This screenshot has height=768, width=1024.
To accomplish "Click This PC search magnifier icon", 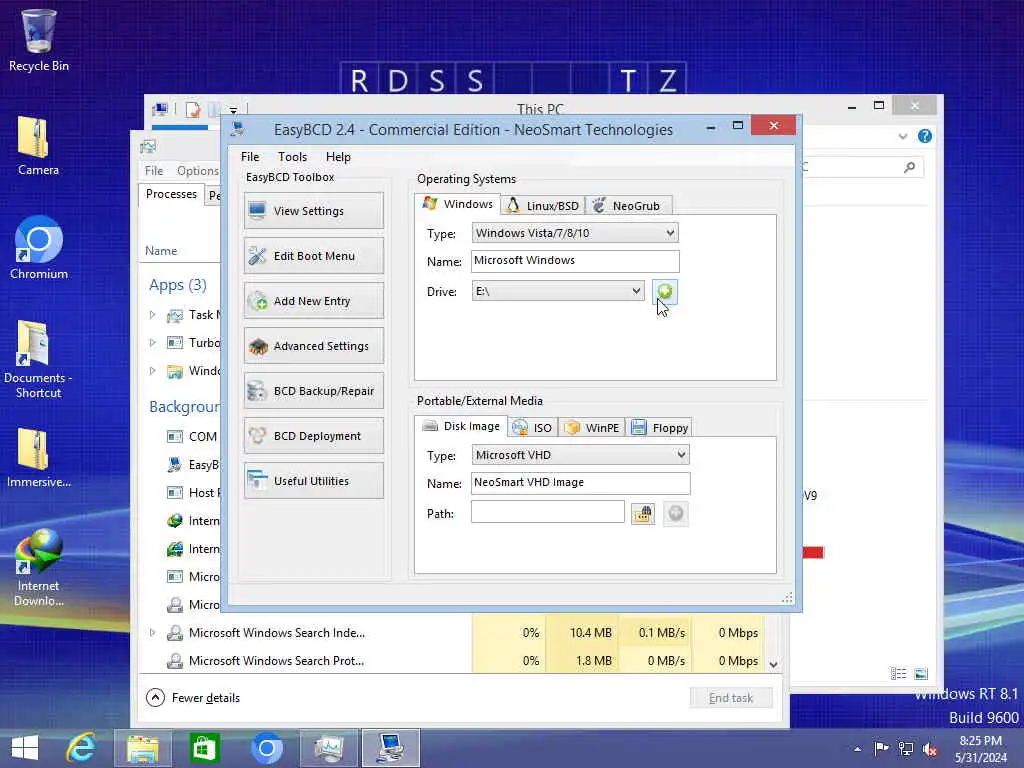I will pos(909,167).
